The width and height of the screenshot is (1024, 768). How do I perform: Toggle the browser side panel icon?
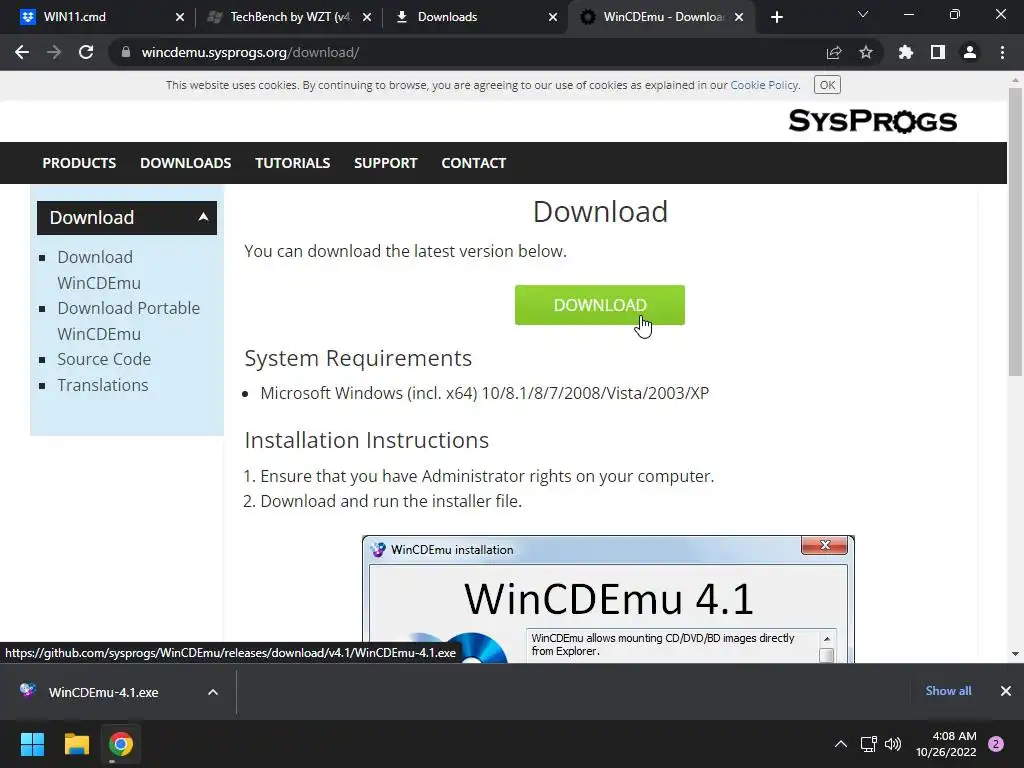click(x=938, y=52)
